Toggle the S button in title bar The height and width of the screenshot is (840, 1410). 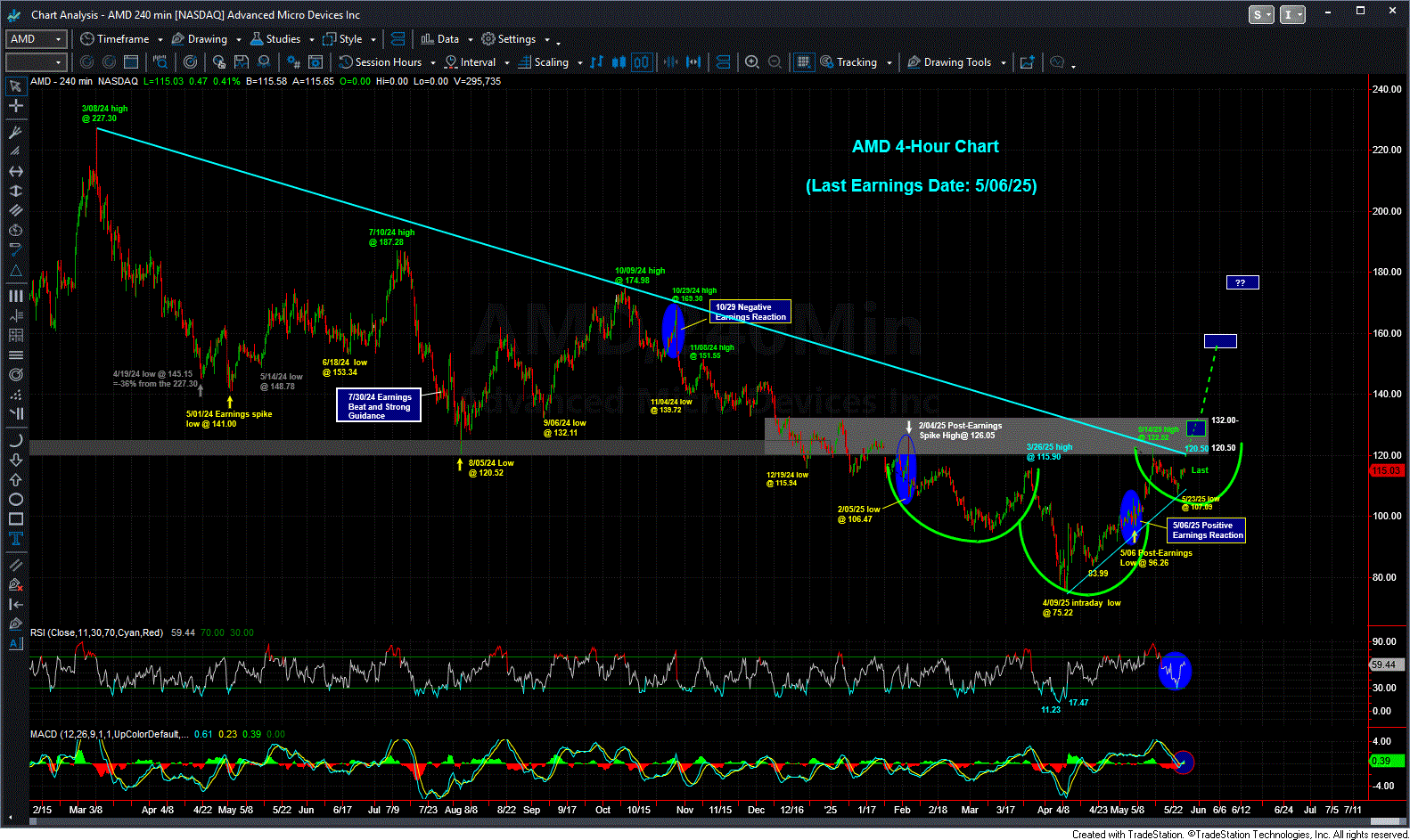[x=1261, y=14]
